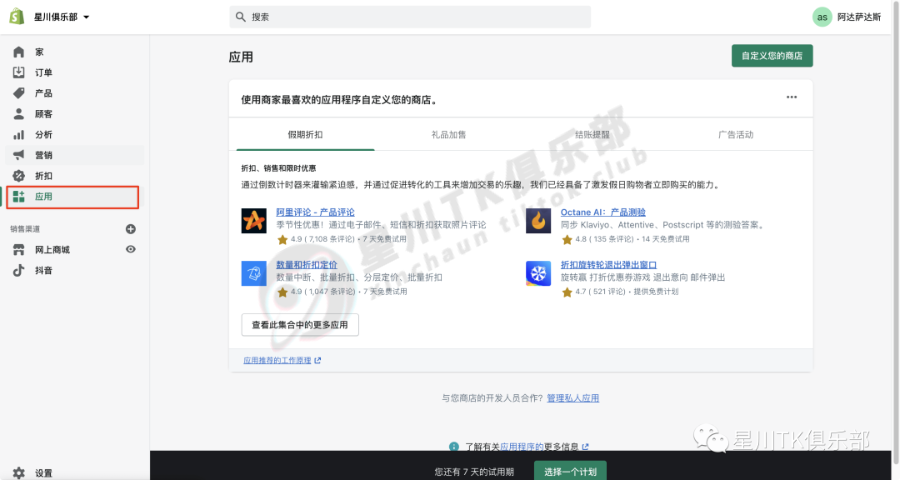The image size is (900, 480).
Task: Click the 抖音 TikTok note icon
Action: pos(19,270)
